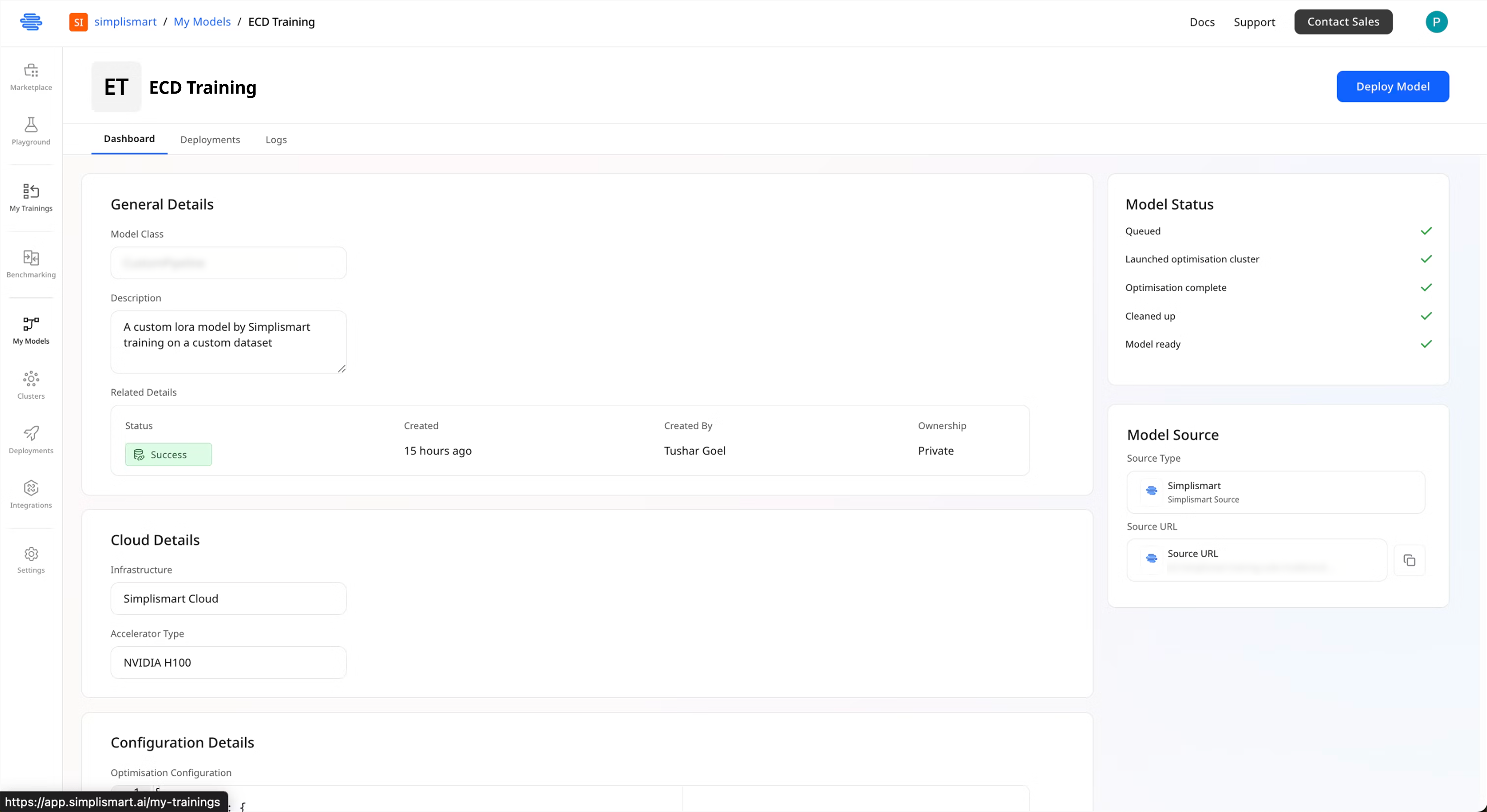The image size is (1487, 812).
Task: Open the Docs link in header
Action: click(x=1202, y=22)
